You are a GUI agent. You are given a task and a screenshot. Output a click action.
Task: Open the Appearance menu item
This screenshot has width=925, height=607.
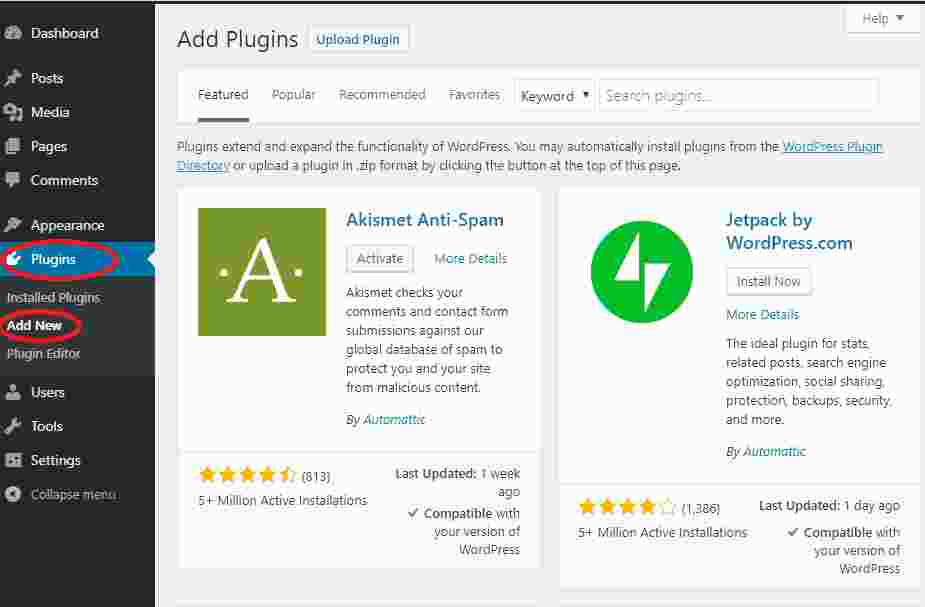pyautogui.click(x=67, y=225)
